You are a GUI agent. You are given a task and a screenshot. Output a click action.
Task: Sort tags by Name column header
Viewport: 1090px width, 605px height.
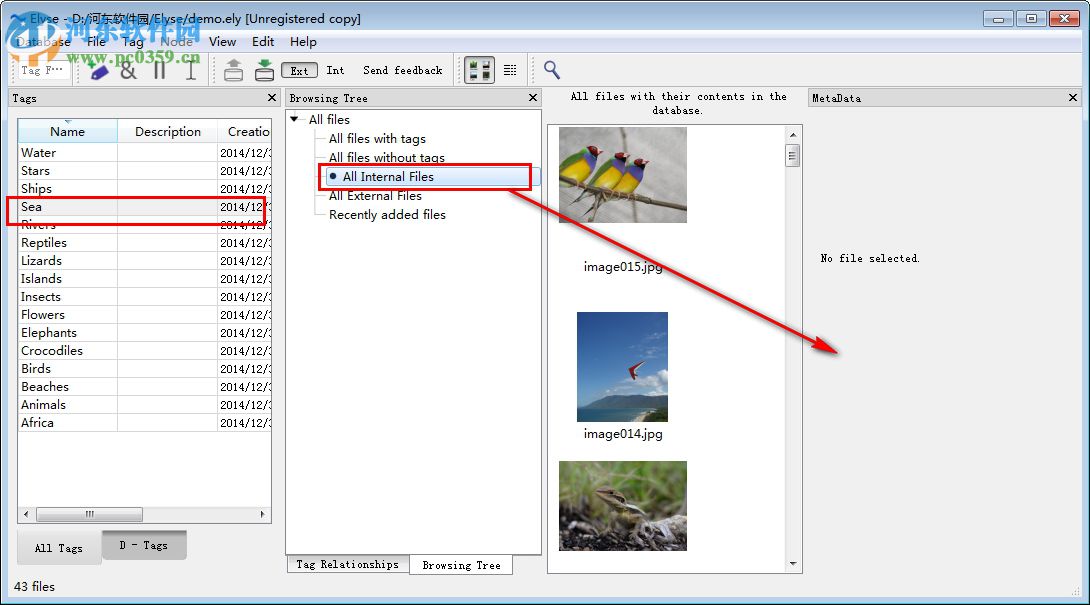(67, 131)
